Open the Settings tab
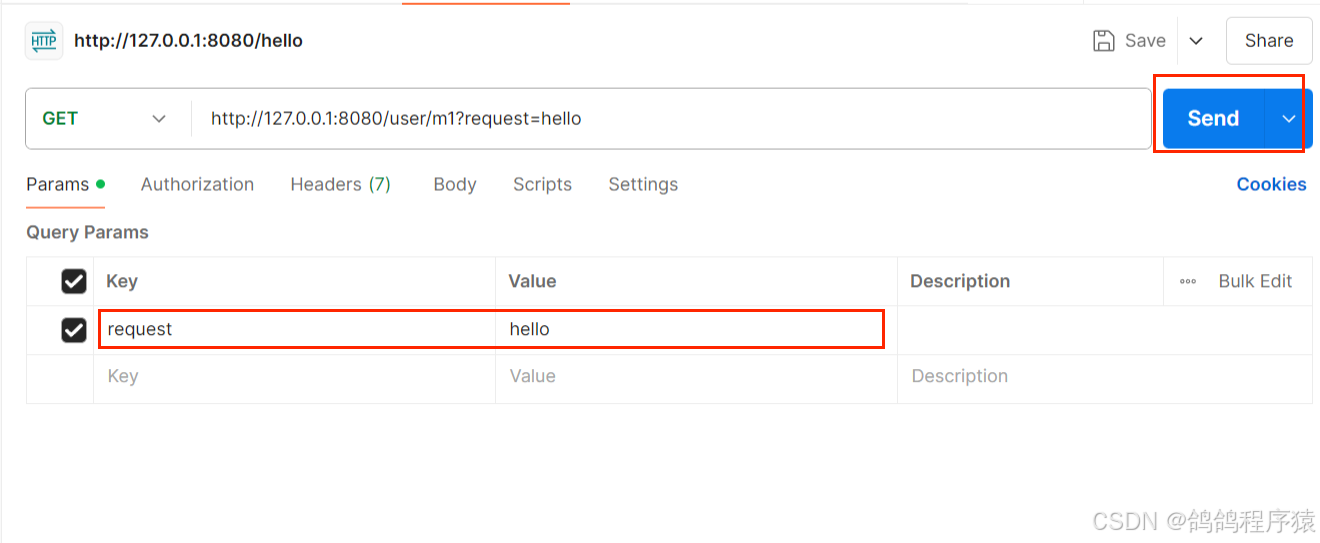The height and width of the screenshot is (543, 1320). 643,184
